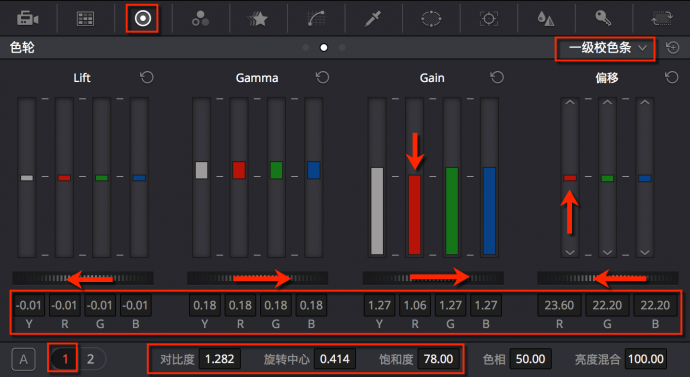Image resolution: width=690 pixels, height=377 pixels.
Task: Click the Lift green bar
Action: coord(102,177)
